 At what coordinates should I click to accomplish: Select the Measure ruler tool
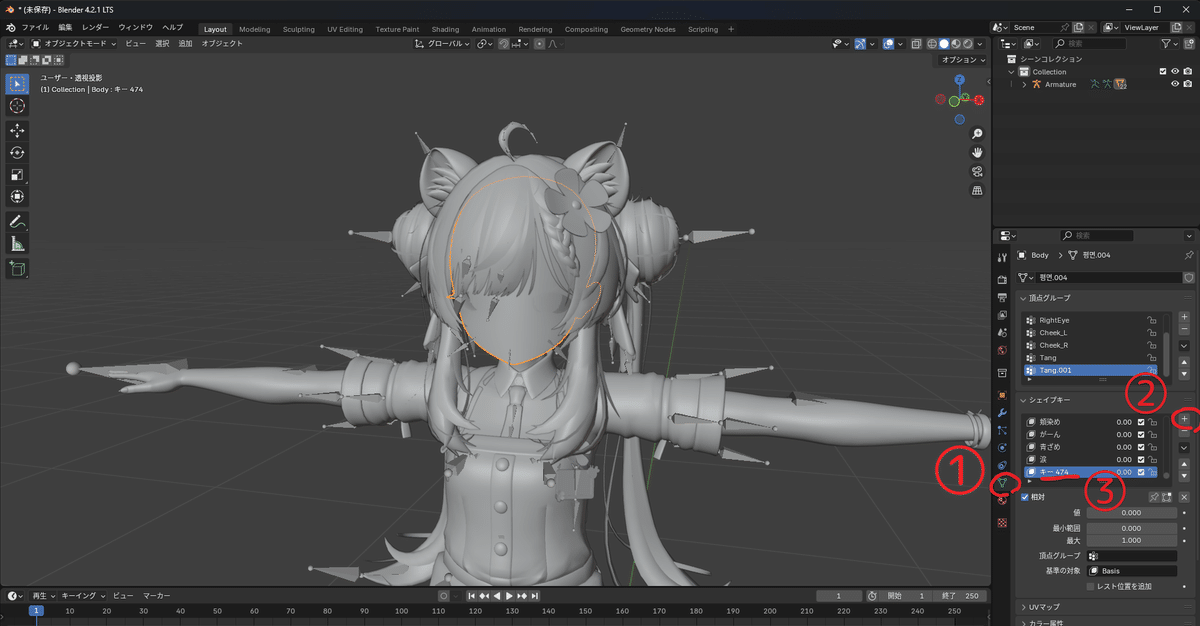pyautogui.click(x=17, y=244)
